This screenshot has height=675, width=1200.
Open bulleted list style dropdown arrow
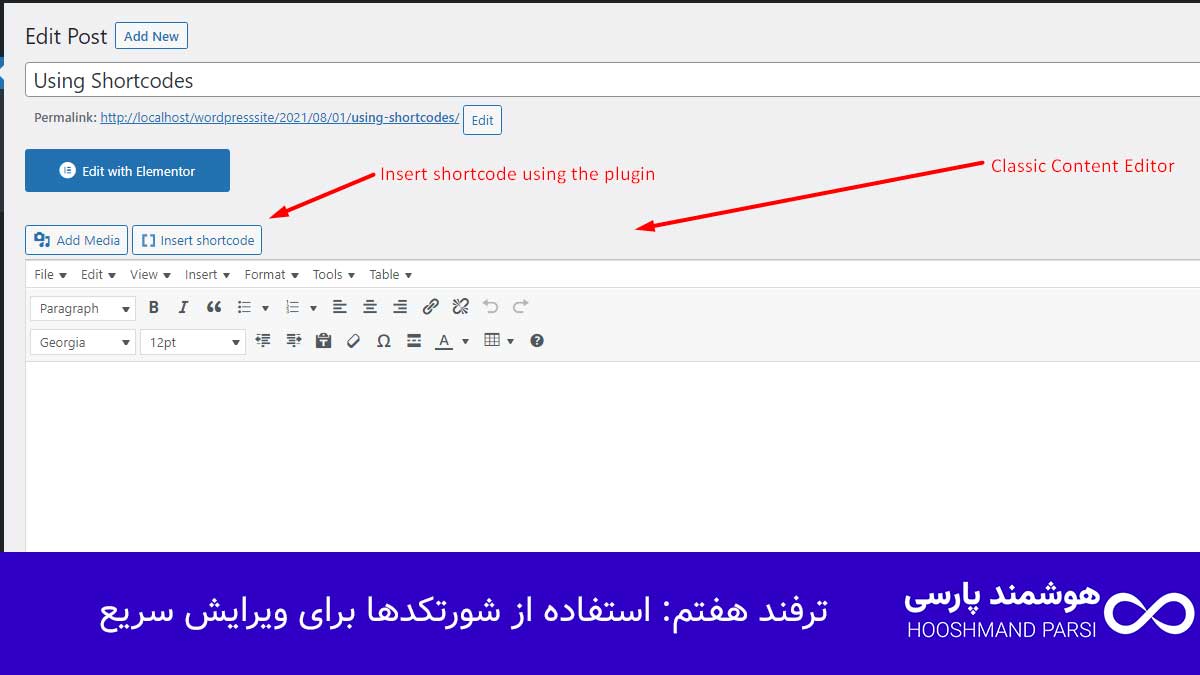point(265,308)
